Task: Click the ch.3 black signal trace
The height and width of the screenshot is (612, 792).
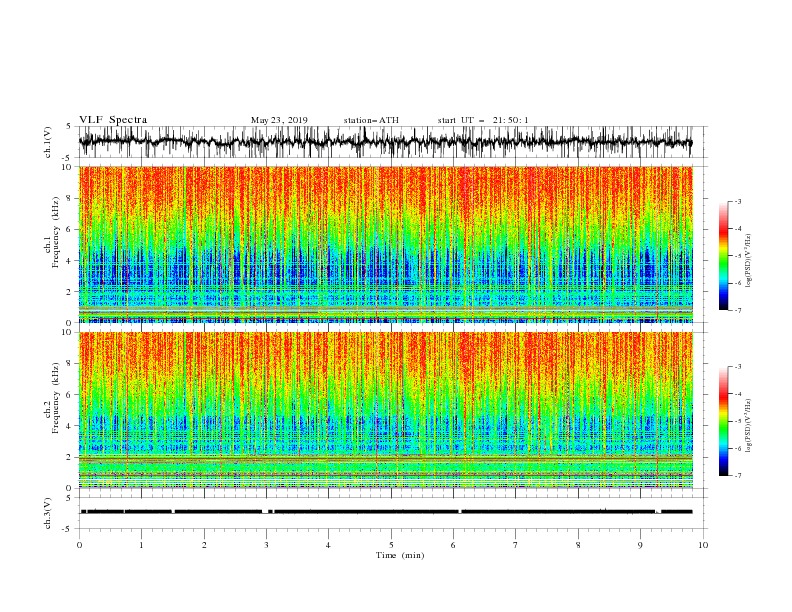Action: click(x=386, y=512)
